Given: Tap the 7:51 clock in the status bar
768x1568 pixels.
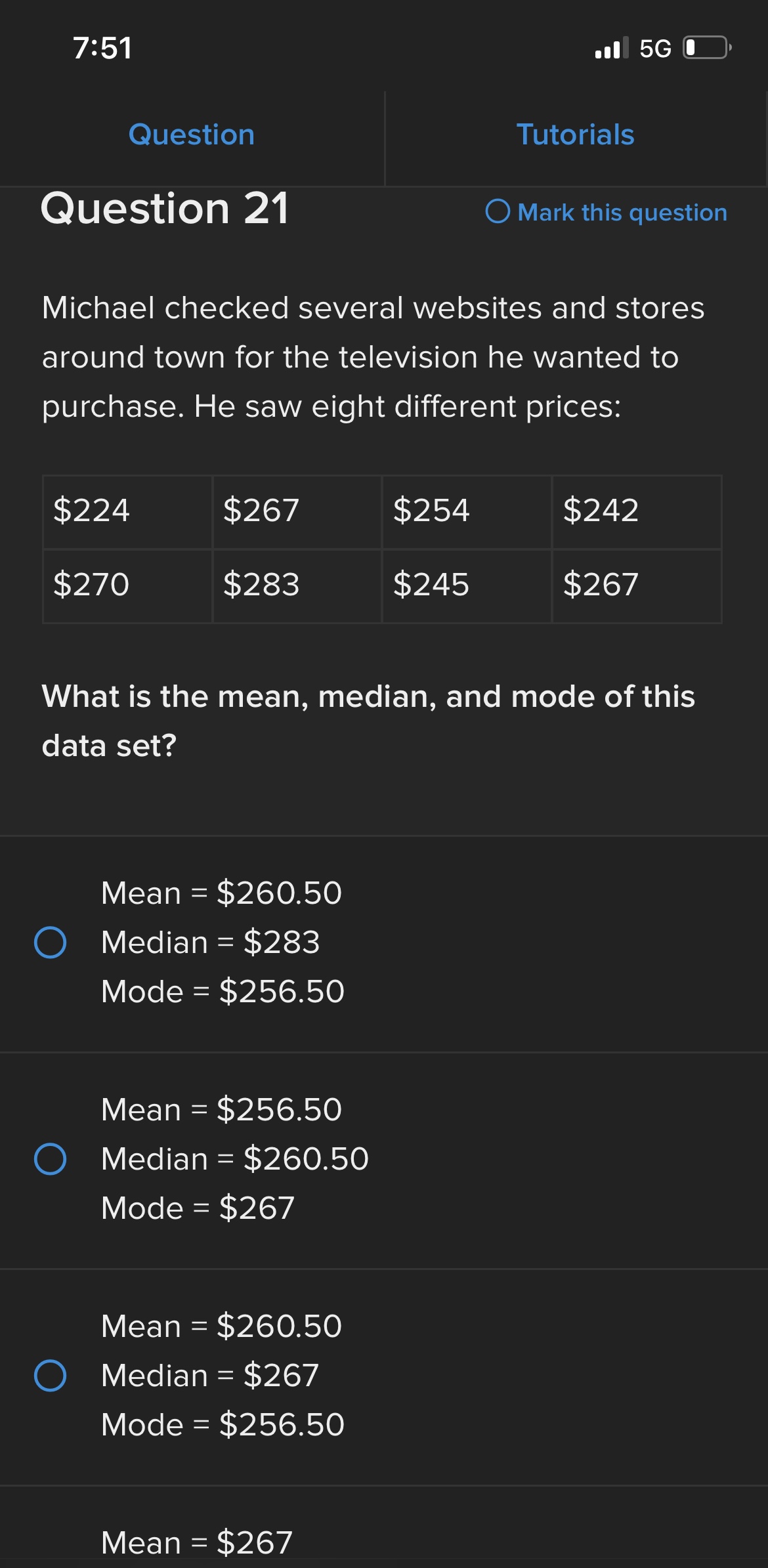Looking at the screenshot, I should point(102,48).
